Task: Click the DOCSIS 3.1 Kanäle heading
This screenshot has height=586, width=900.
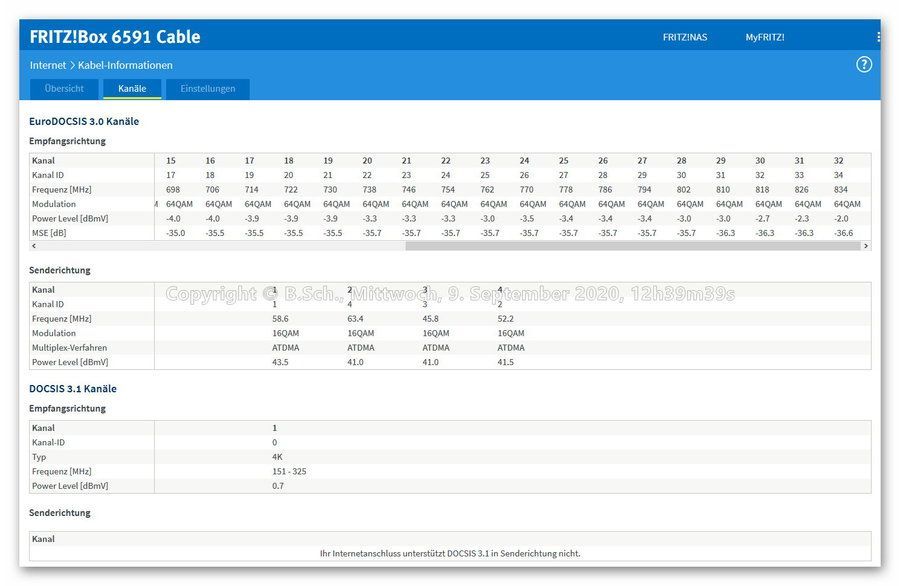Action: (73, 388)
